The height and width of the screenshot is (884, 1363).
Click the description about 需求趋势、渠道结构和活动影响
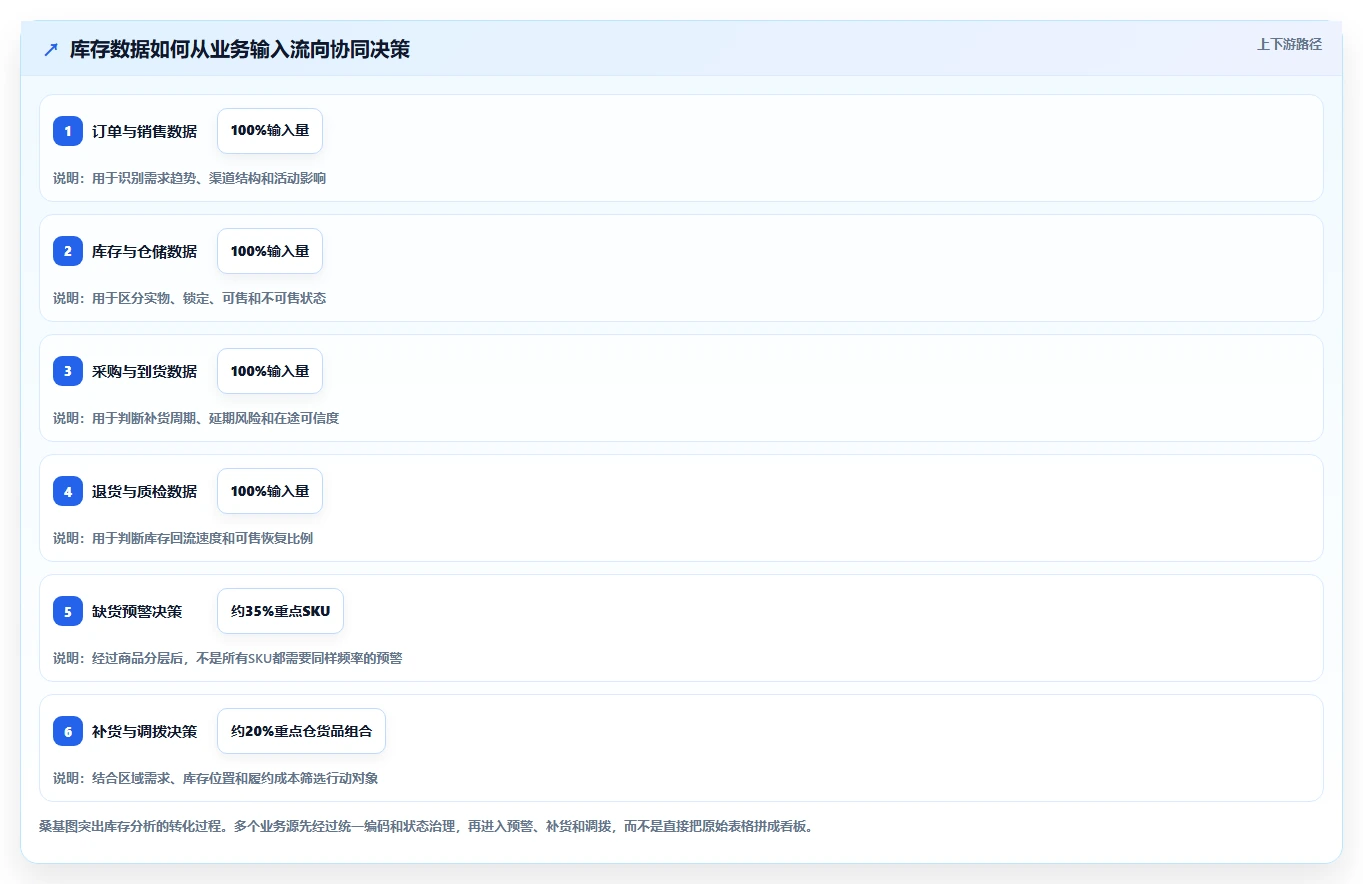[x=189, y=178]
